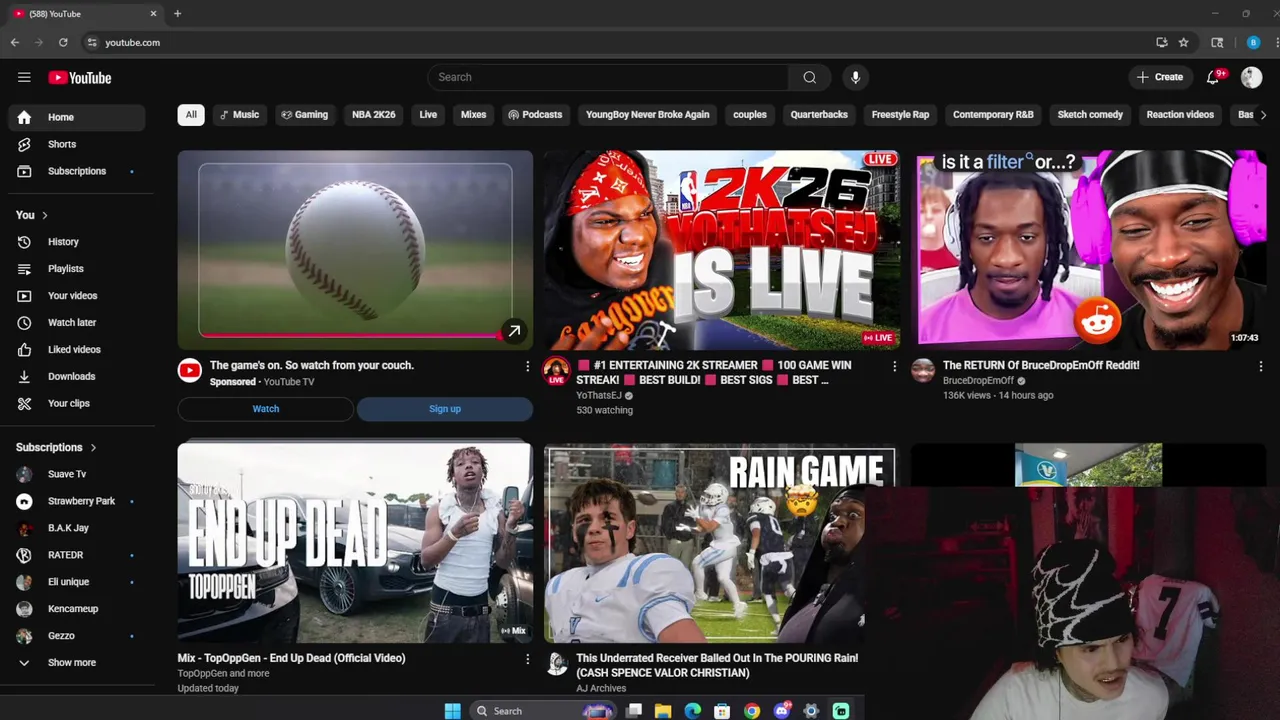The image size is (1280, 720).
Task: Click the 'Updated today' text under the mix
Action: 208,689
